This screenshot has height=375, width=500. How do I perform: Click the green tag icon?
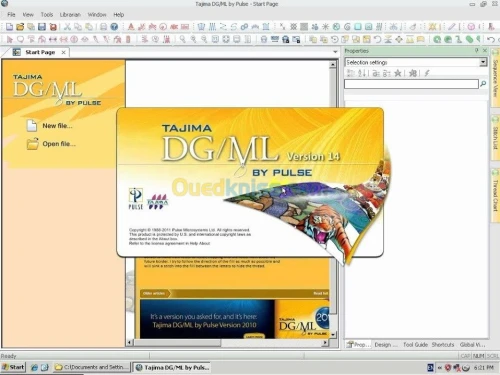click(x=469, y=39)
